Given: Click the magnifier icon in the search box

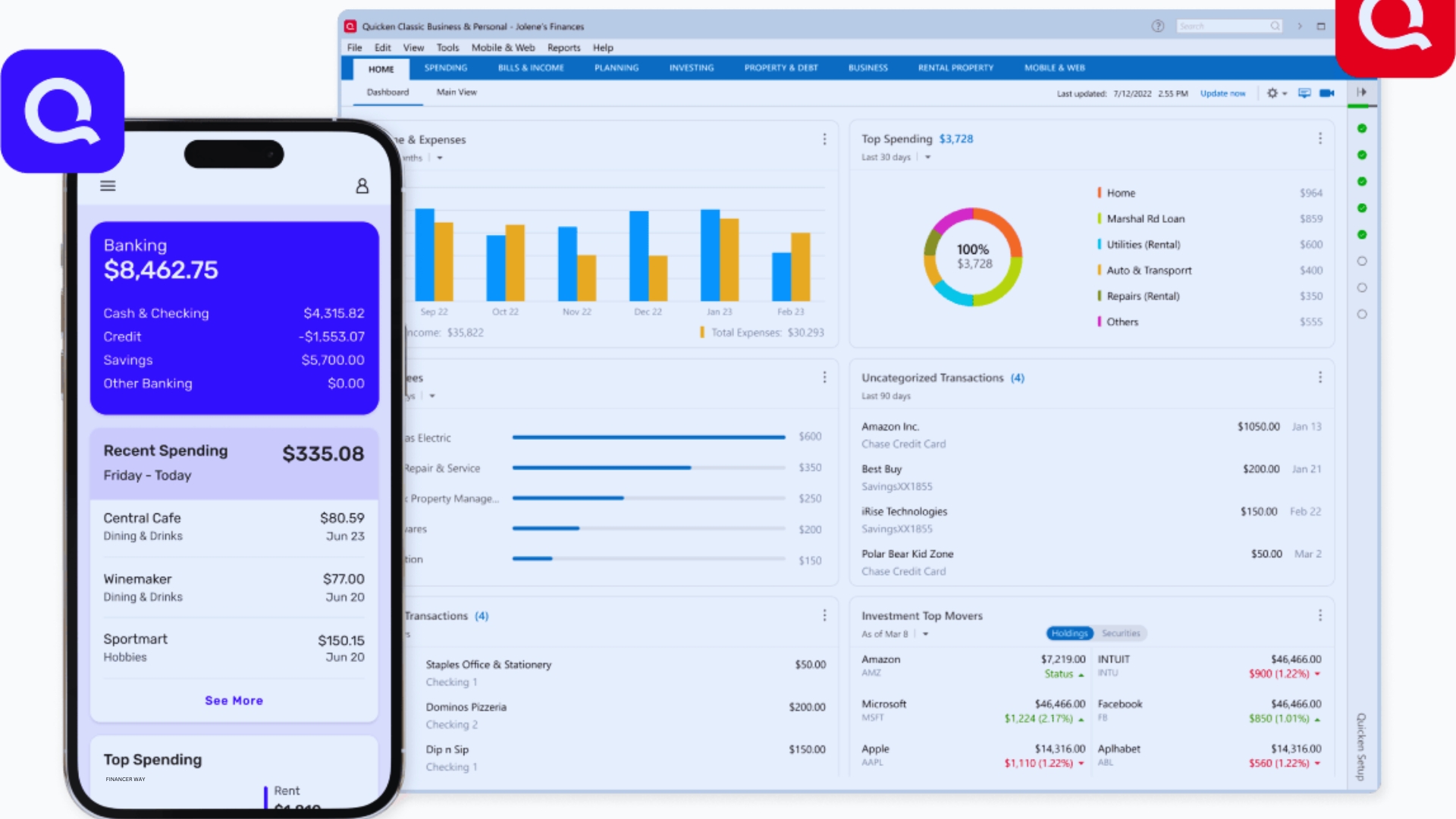Looking at the screenshot, I should pyautogui.click(x=1275, y=27).
